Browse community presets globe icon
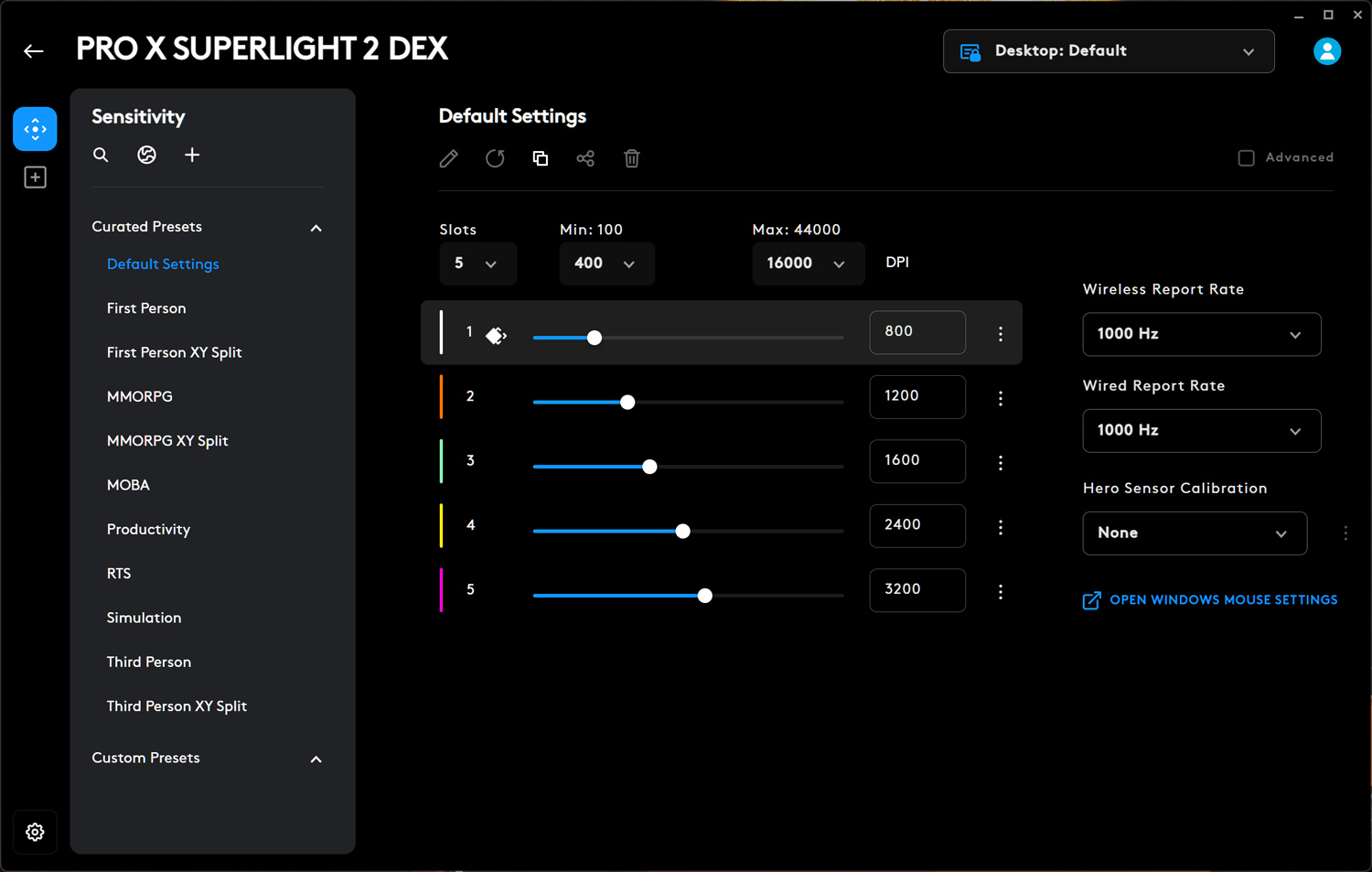 tap(146, 155)
